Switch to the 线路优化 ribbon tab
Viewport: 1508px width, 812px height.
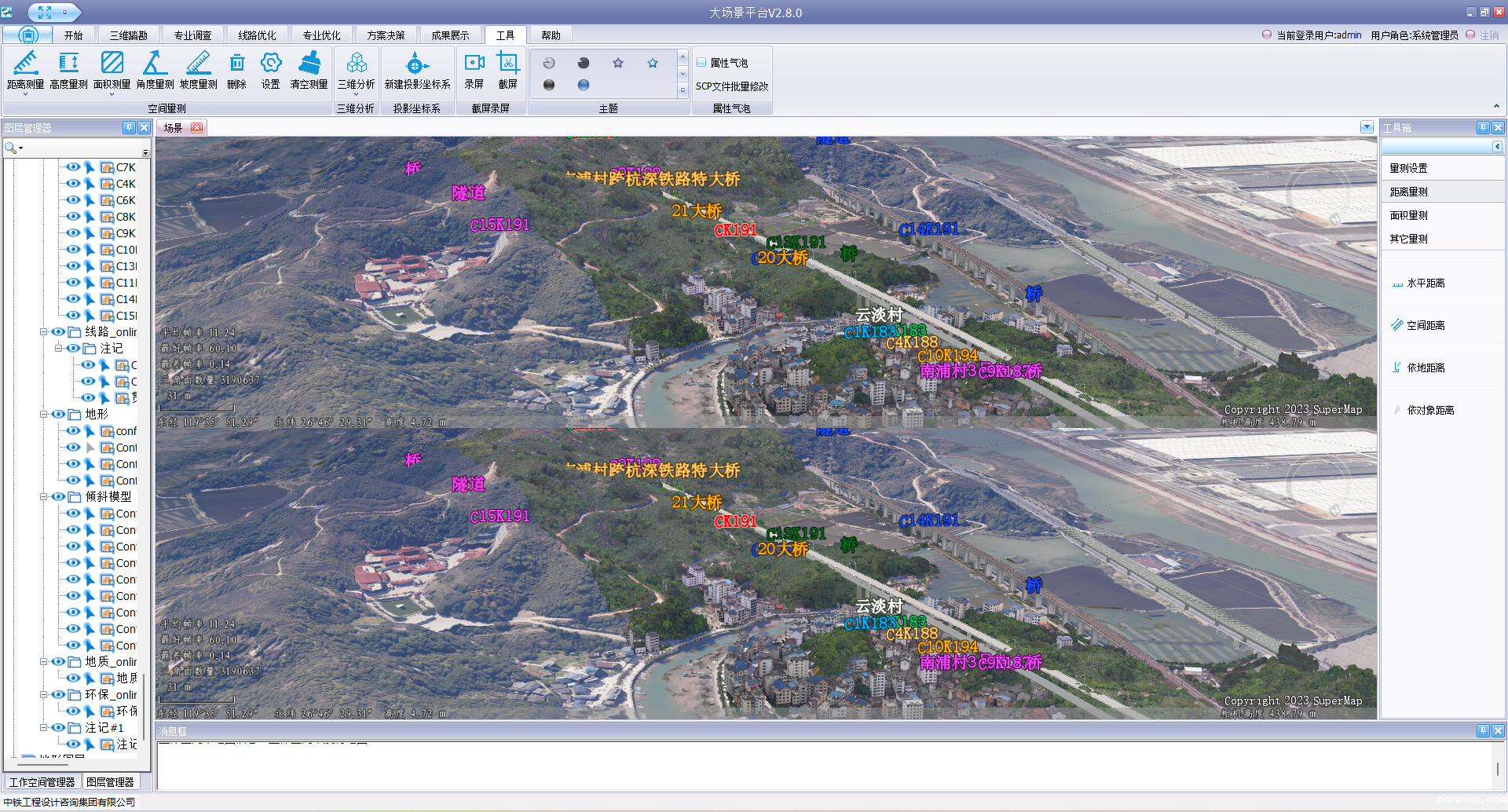(257, 35)
